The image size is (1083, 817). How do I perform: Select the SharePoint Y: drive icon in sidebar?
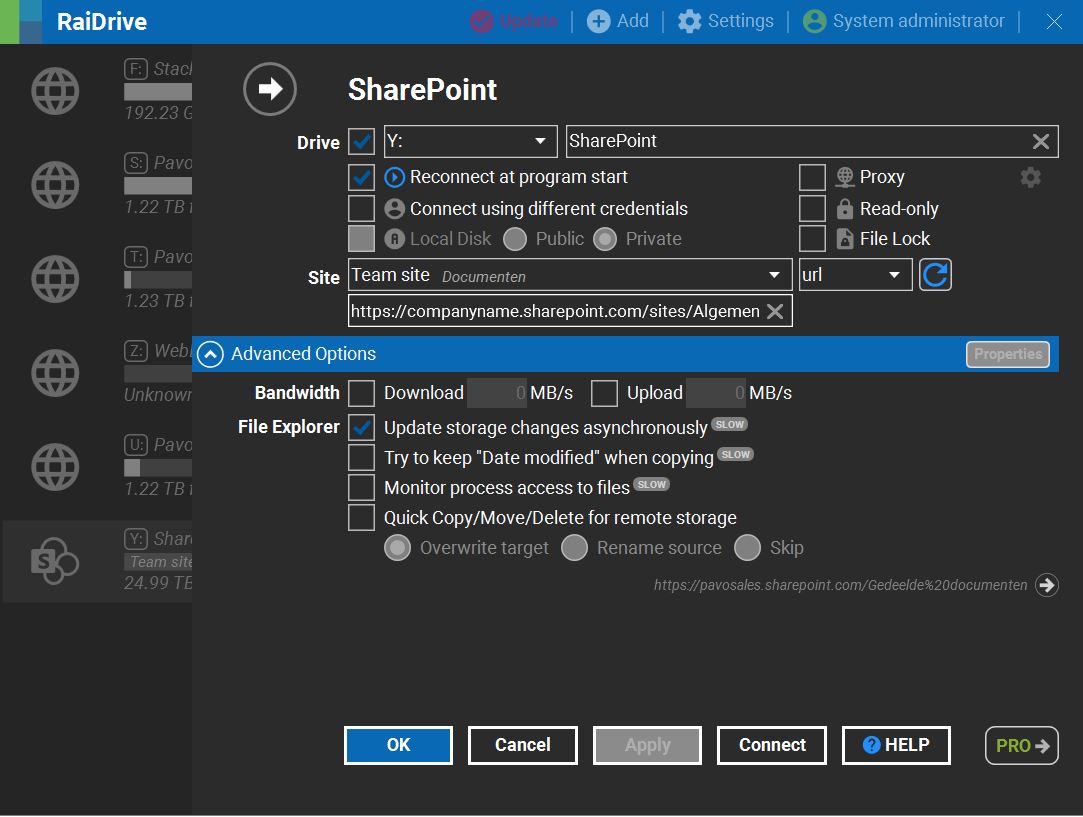[55, 561]
